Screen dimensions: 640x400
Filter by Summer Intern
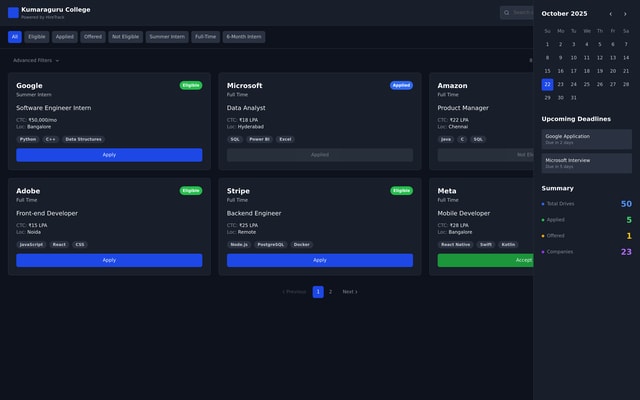point(167,37)
